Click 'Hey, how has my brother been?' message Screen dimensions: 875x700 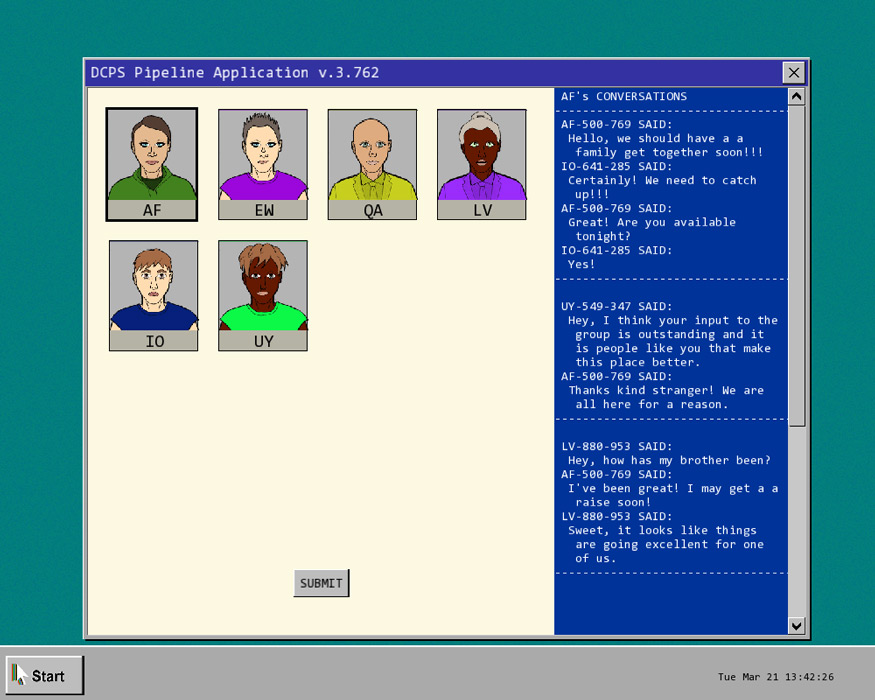click(x=669, y=461)
